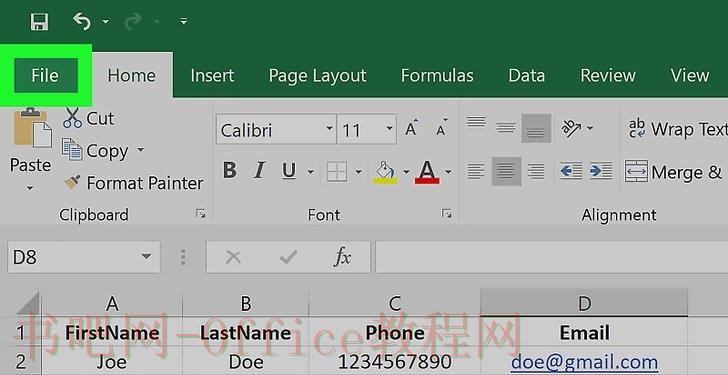
Task: Open the doe@gmail.com email link
Action: pyautogui.click(x=584, y=362)
